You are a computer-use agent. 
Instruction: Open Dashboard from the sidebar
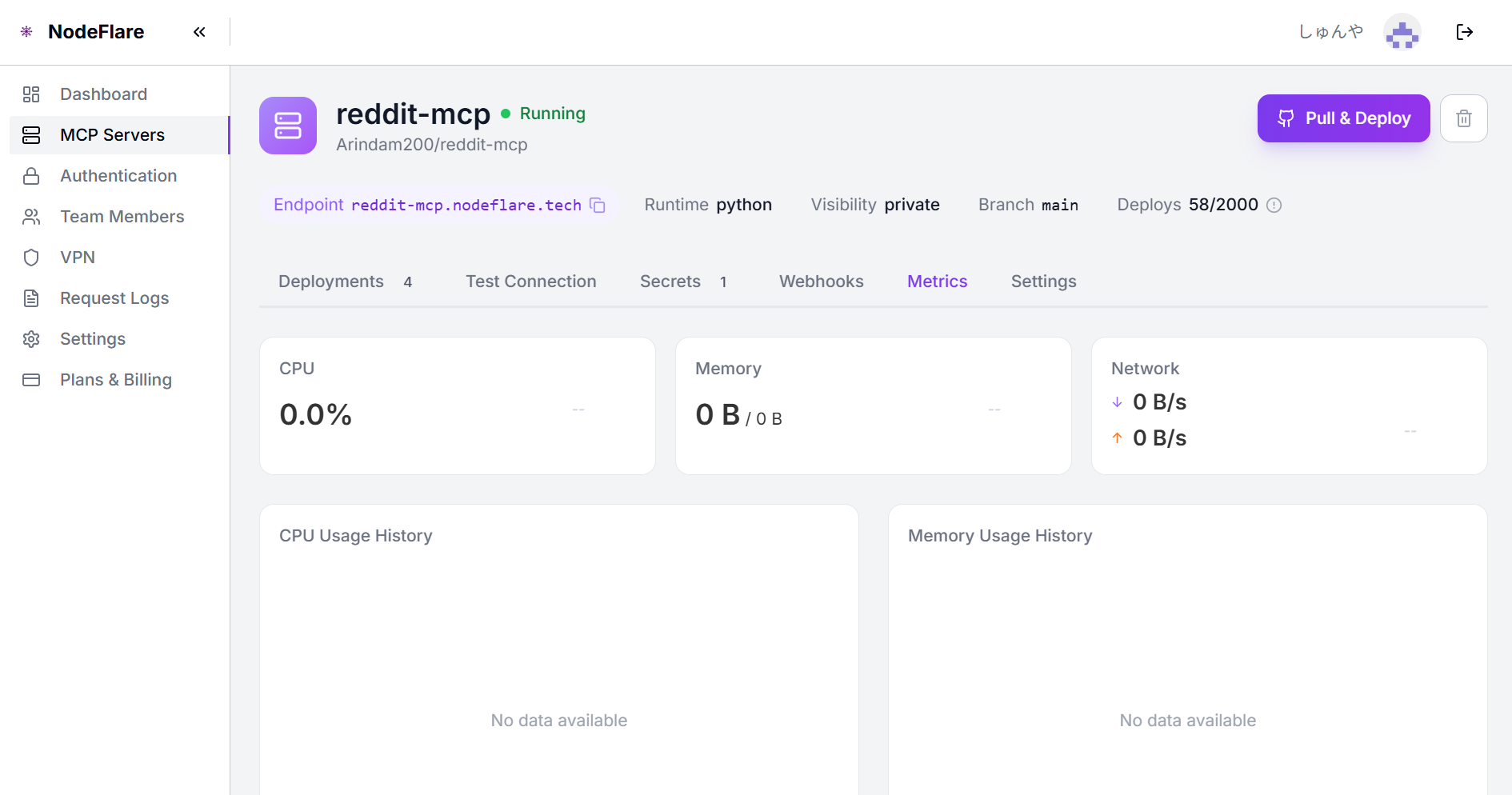[119, 94]
